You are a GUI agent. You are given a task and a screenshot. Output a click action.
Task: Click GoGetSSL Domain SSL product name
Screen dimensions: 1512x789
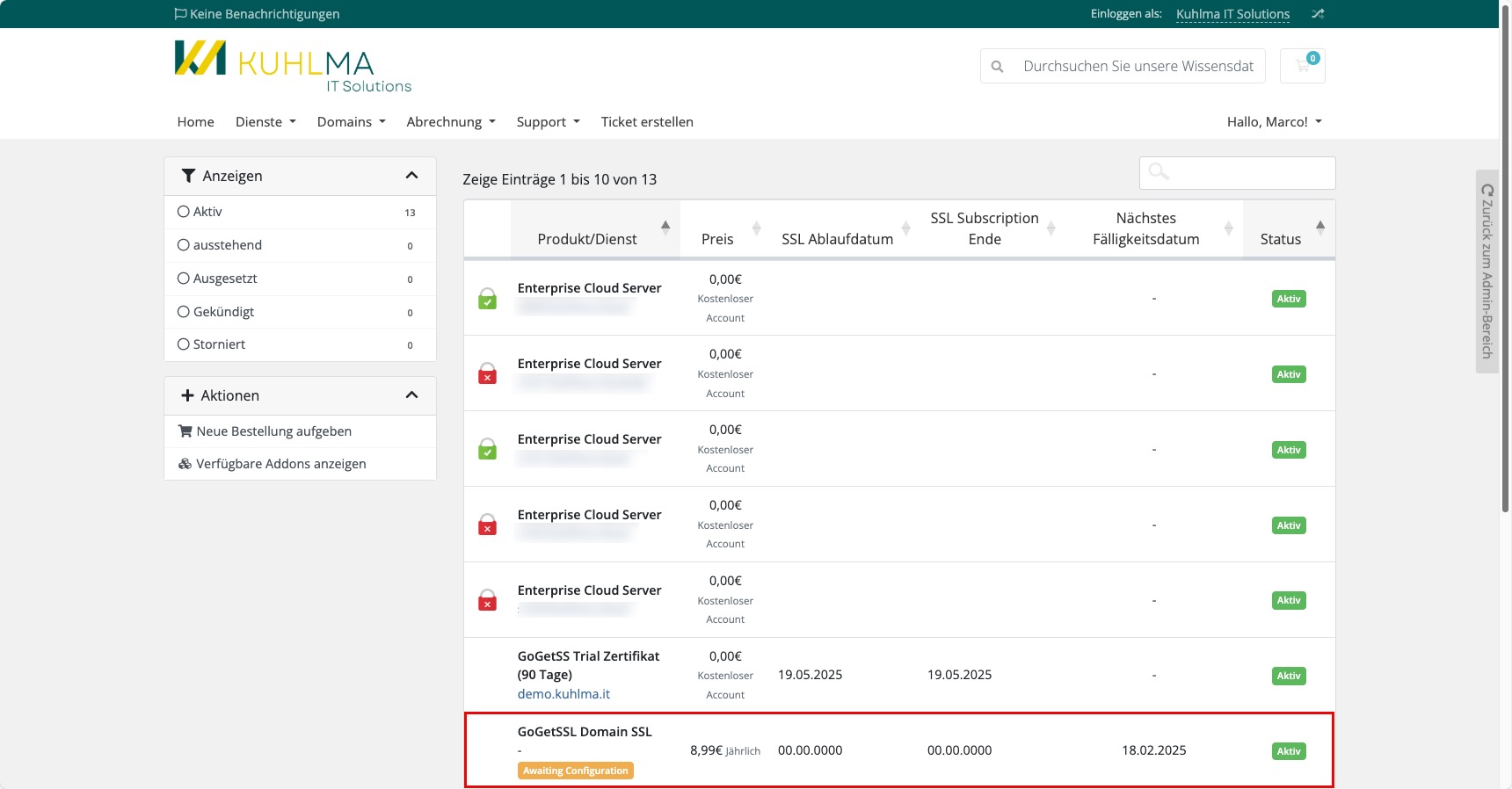tap(585, 732)
